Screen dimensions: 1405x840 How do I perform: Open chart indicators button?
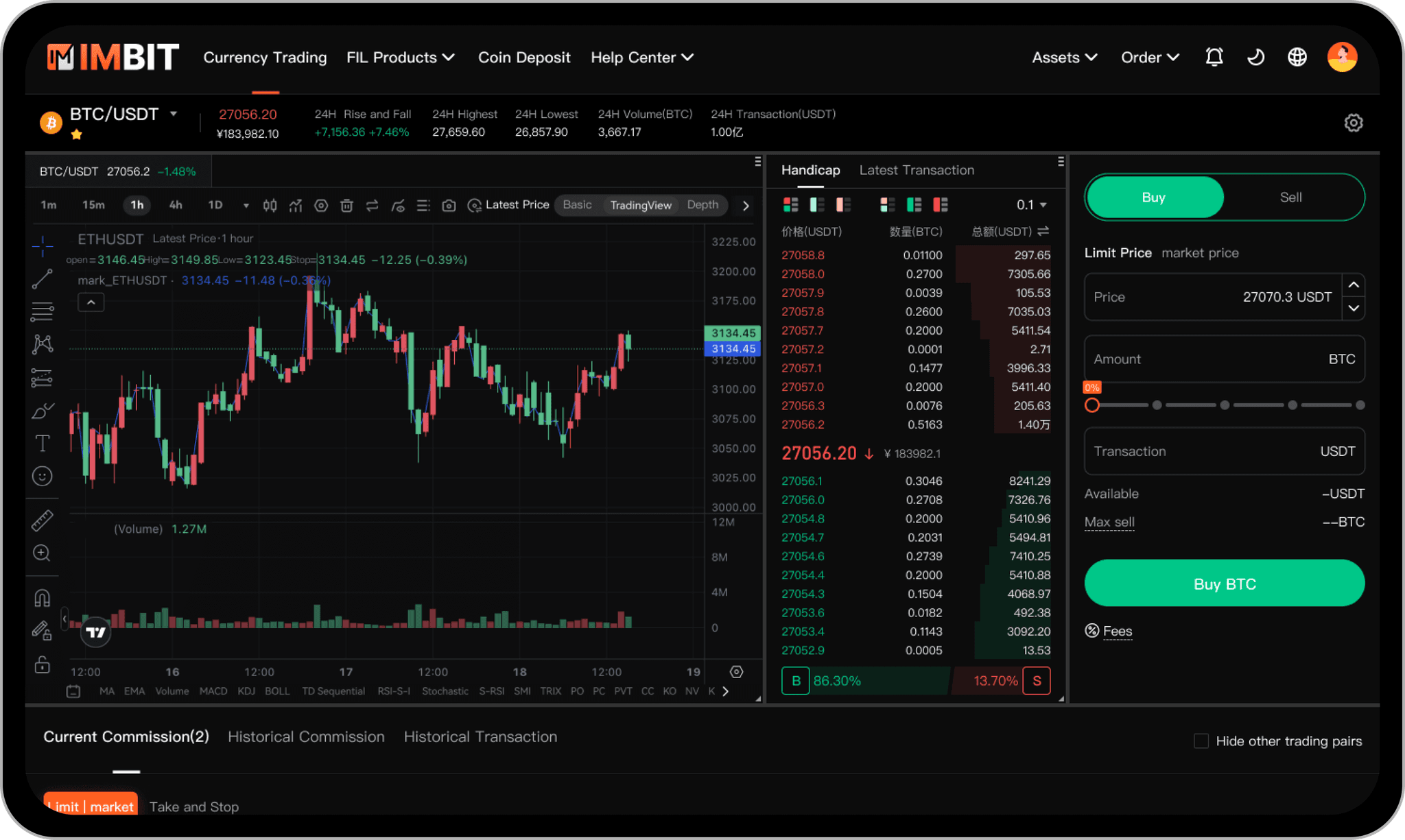pos(296,205)
